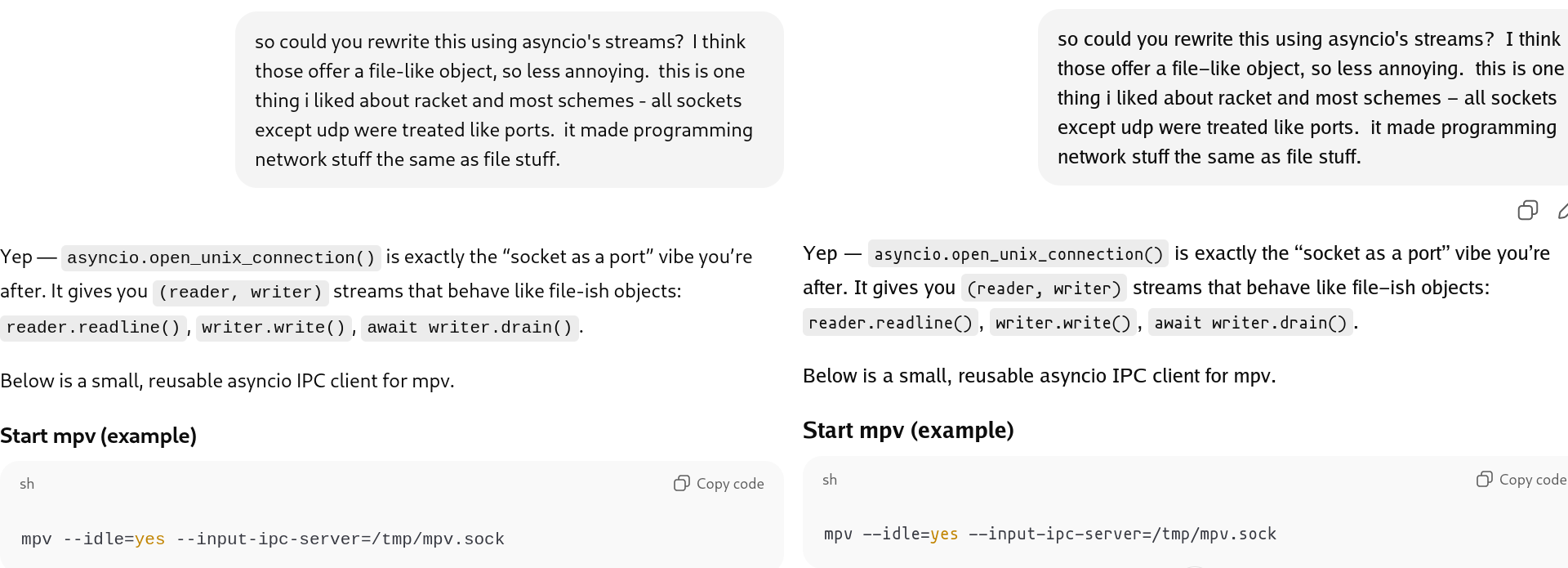Viewport: 1568px width, 568px height.
Task: Click the Start mpv (example) heading
Action: 98,436
